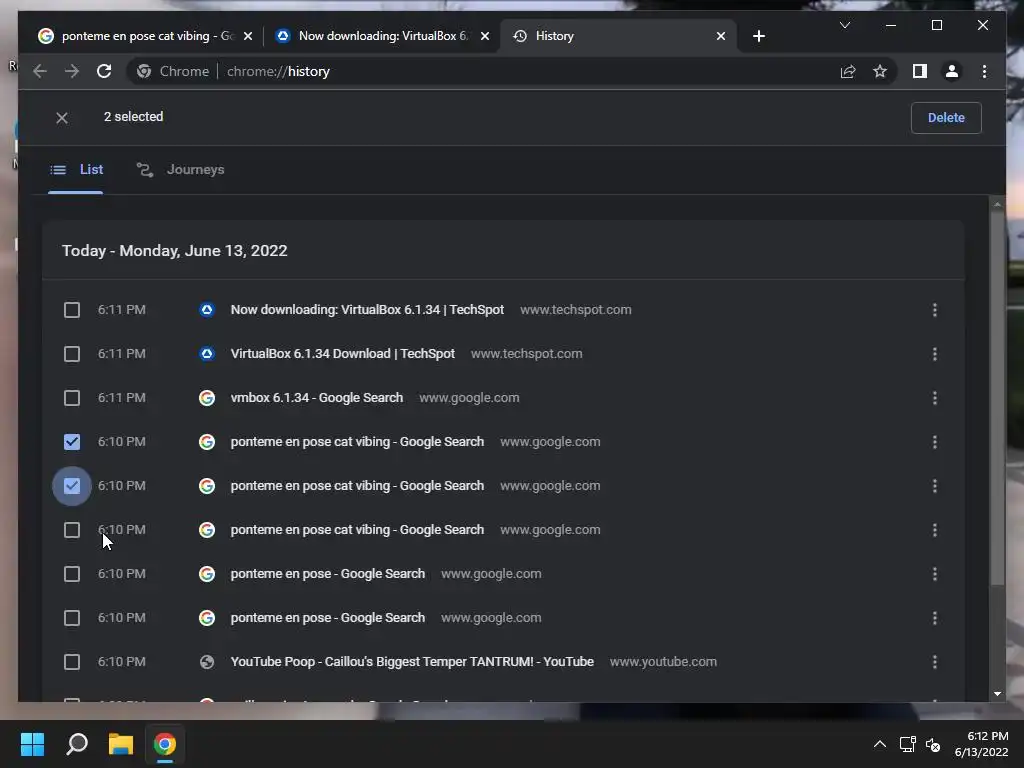Check the 'VirtualBox 6.1.34 Download' entry
Image resolution: width=1024 pixels, height=768 pixels.
pyautogui.click(x=72, y=354)
